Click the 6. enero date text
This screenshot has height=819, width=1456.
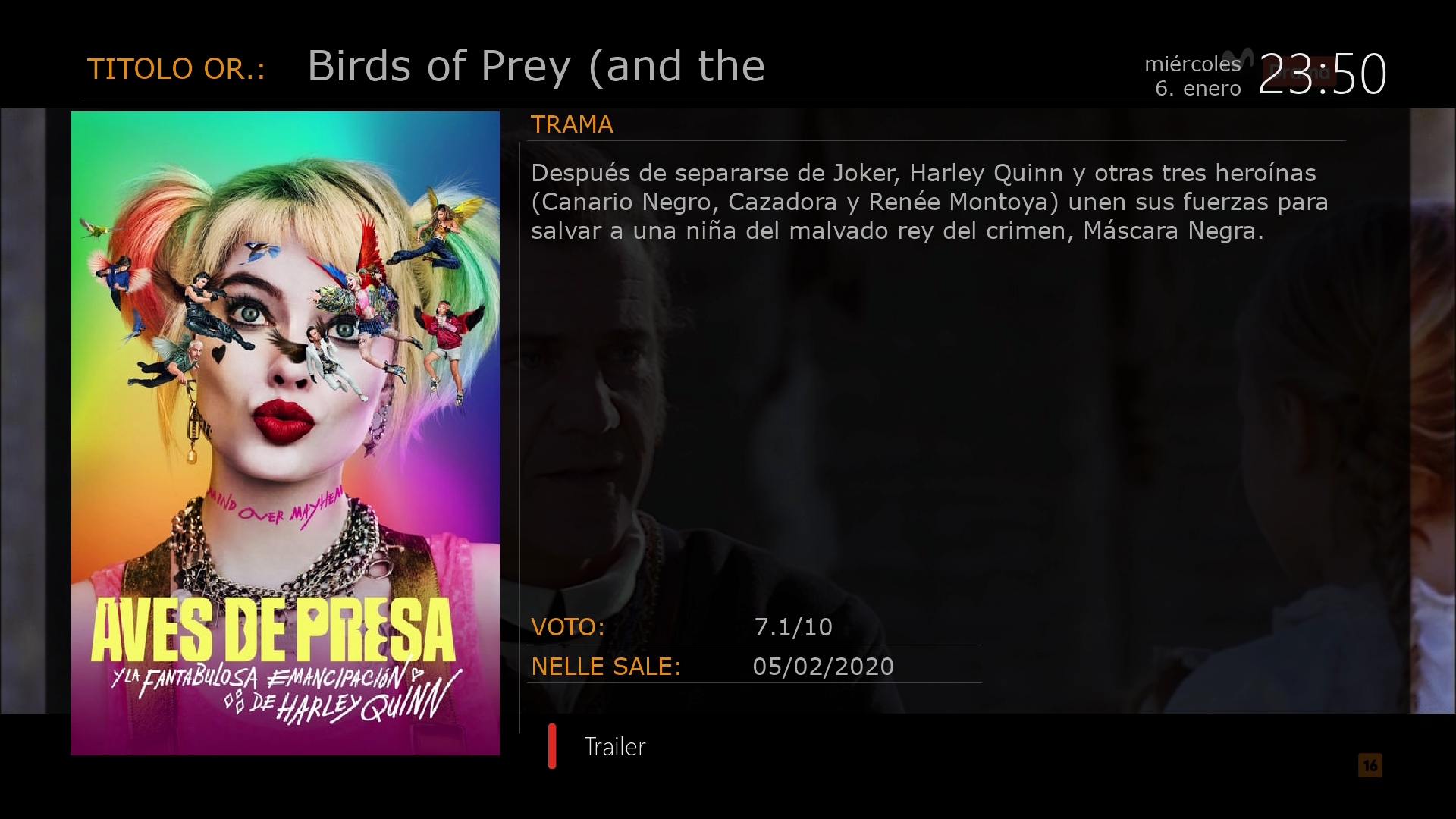point(1197,89)
